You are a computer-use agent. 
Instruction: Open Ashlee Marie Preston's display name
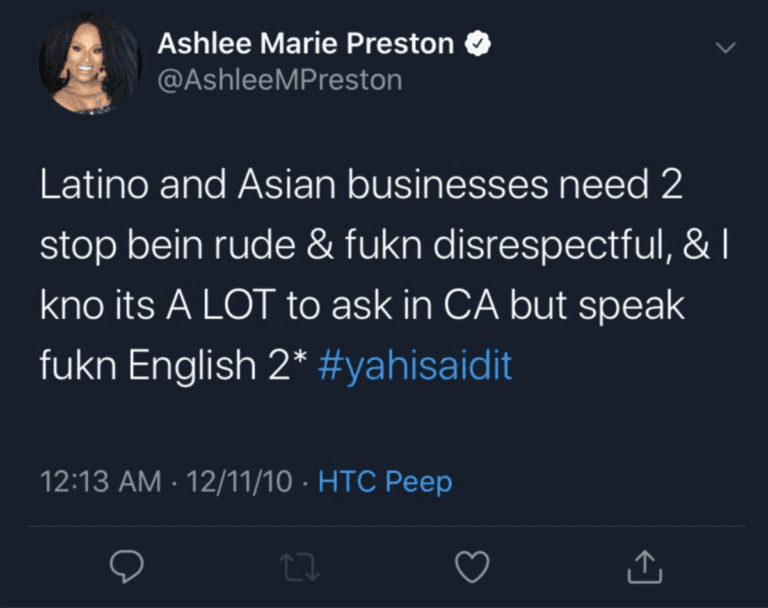click(307, 44)
